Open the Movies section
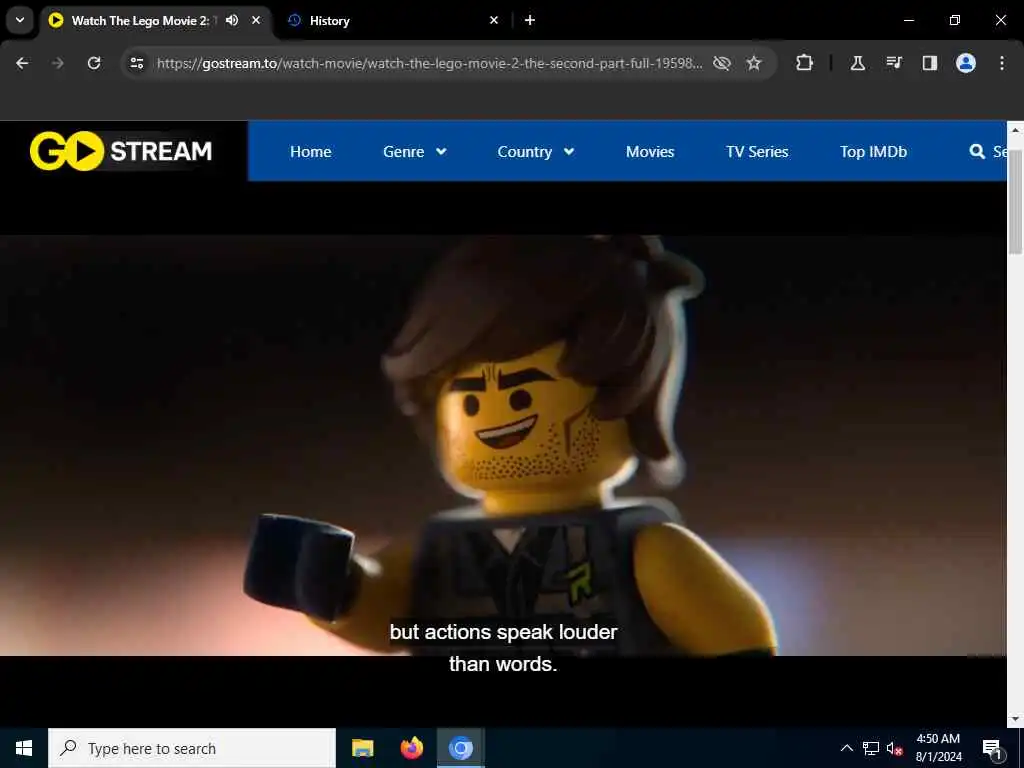 pyautogui.click(x=650, y=152)
